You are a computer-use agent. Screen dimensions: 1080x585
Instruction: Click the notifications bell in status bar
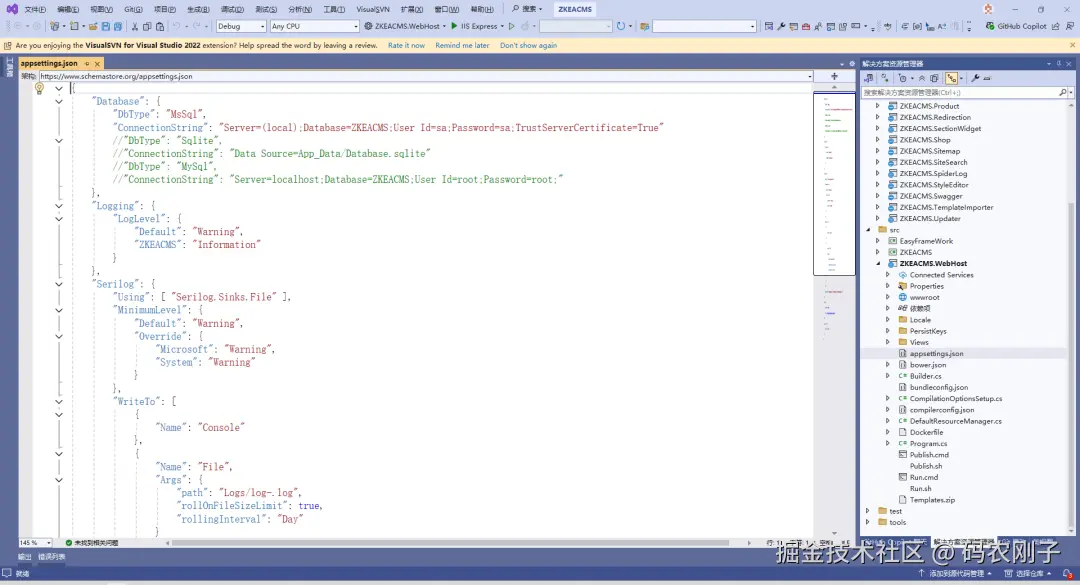pos(1067,573)
